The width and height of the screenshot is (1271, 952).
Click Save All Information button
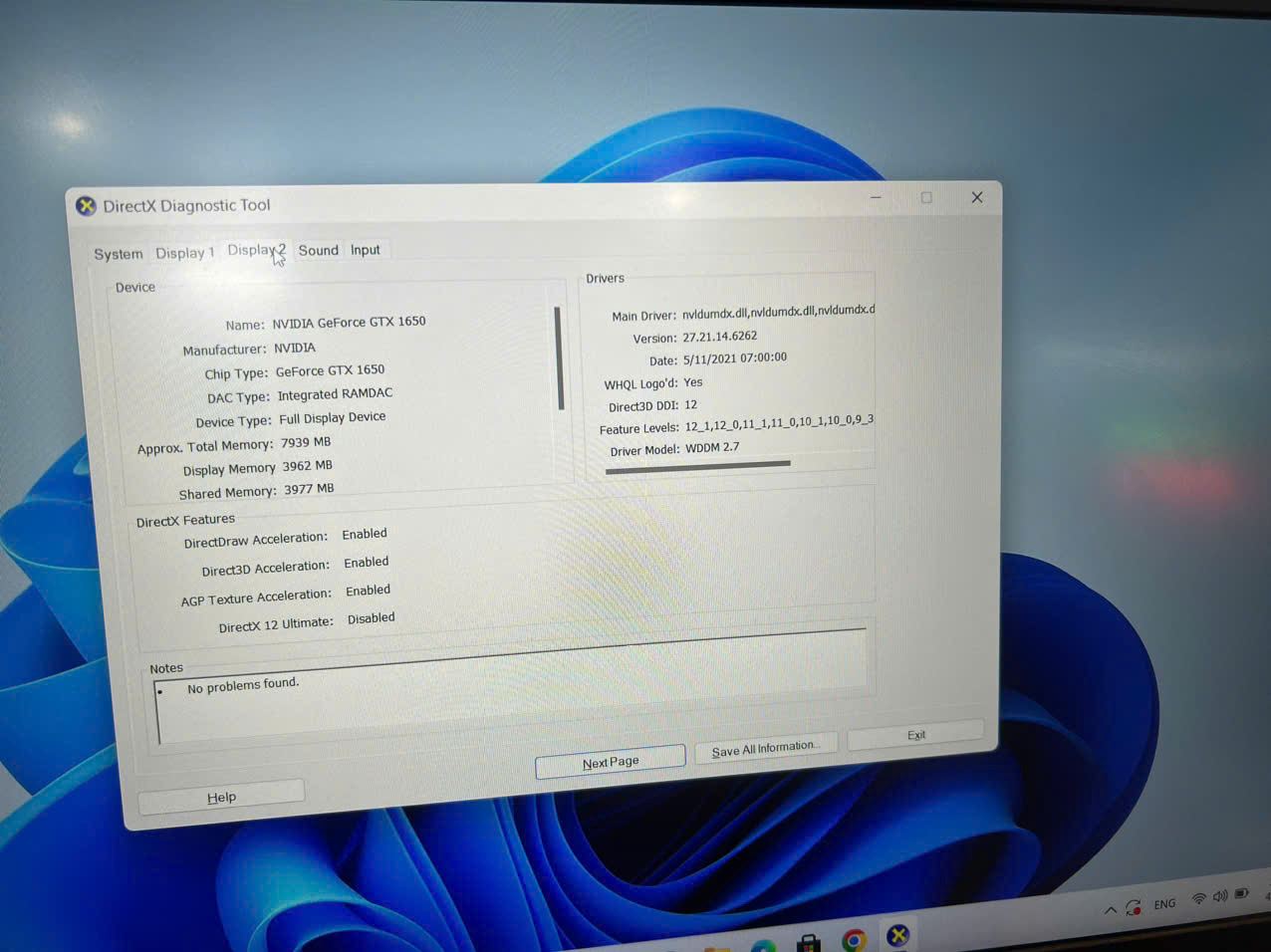765,749
